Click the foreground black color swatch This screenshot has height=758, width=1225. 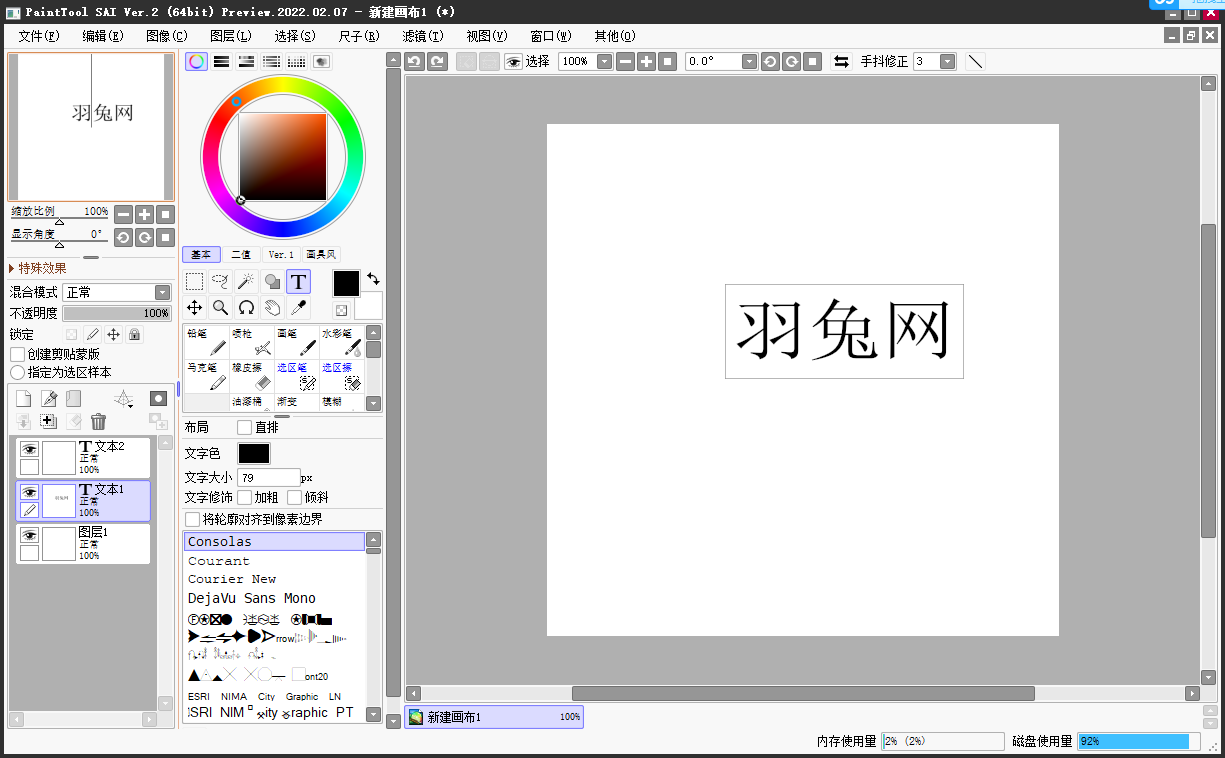pyautogui.click(x=346, y=283)
